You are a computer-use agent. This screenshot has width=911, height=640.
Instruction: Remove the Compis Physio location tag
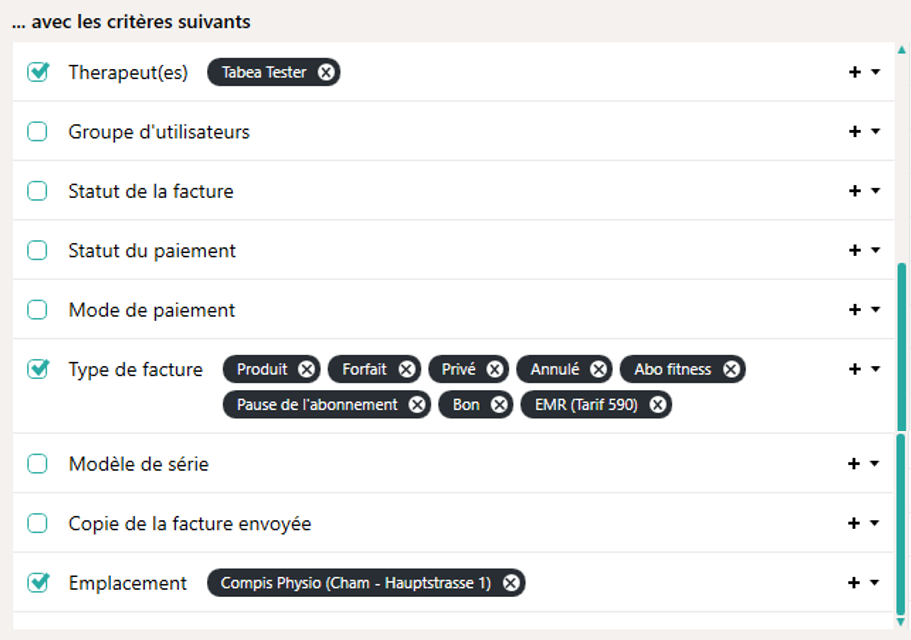(511, 583)
